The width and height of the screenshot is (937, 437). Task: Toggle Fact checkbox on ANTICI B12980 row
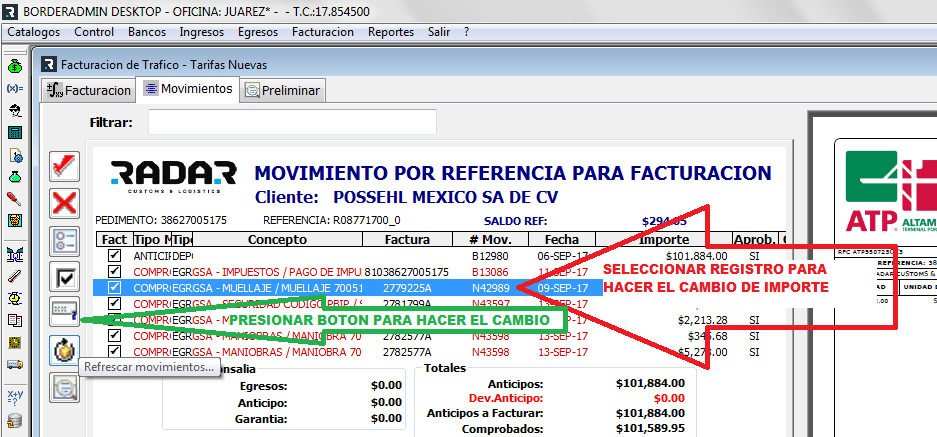tap(114, 255)
